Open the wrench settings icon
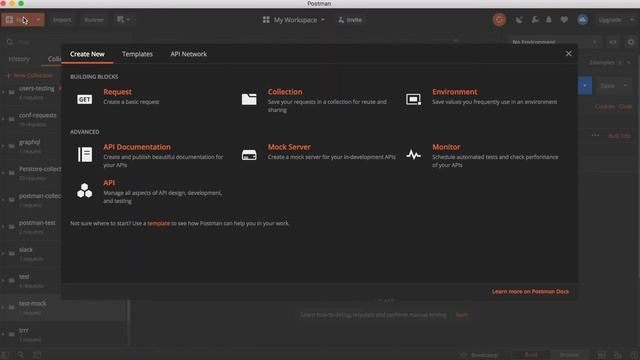Viewport: 640px width, 360px height. [x=535, y=20]
